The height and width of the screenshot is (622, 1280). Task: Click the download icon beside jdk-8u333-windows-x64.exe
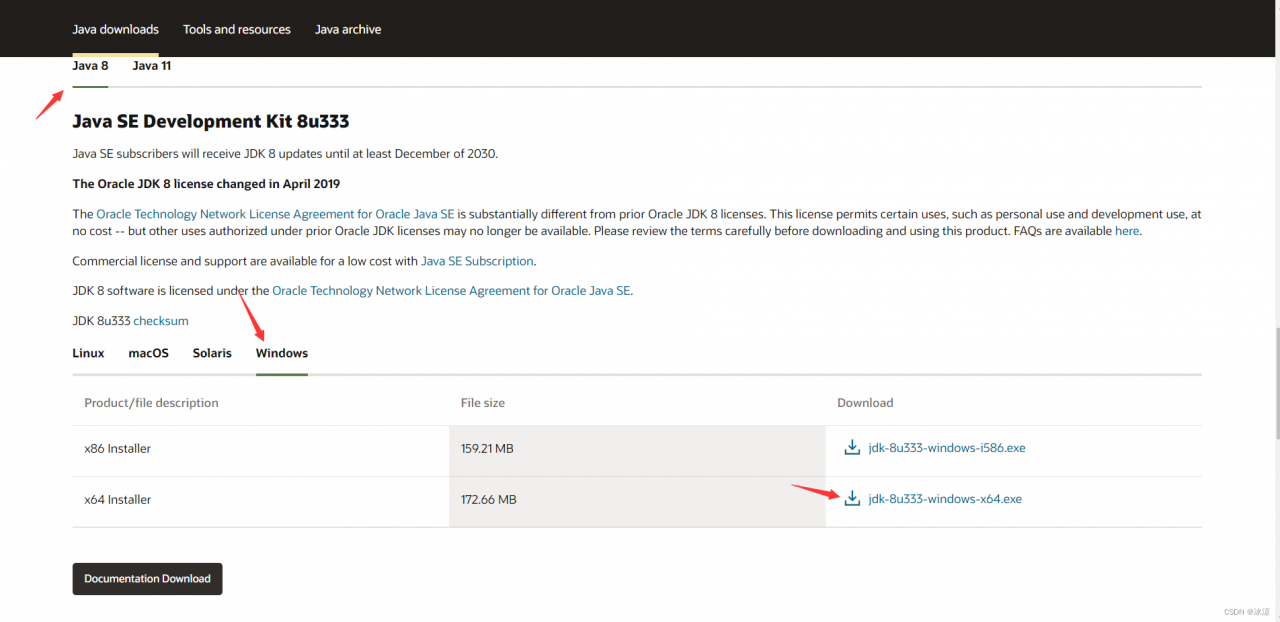tap(852, 499)
